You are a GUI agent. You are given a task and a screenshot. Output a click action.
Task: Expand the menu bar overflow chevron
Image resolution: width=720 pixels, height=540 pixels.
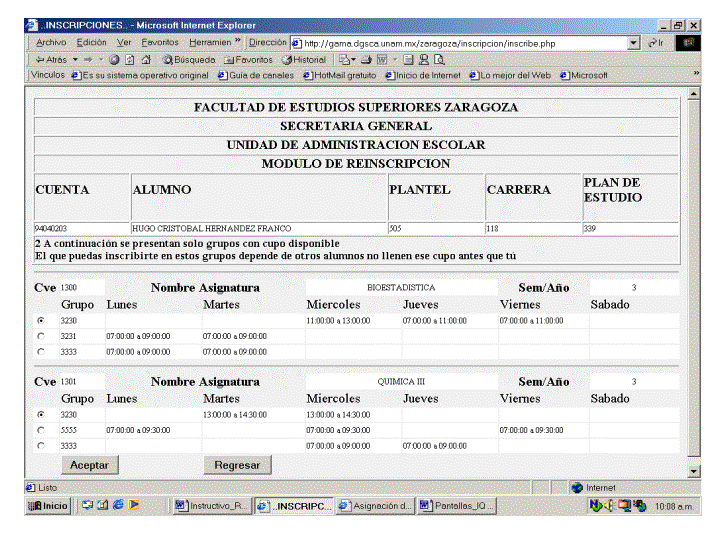click(238, 42)
